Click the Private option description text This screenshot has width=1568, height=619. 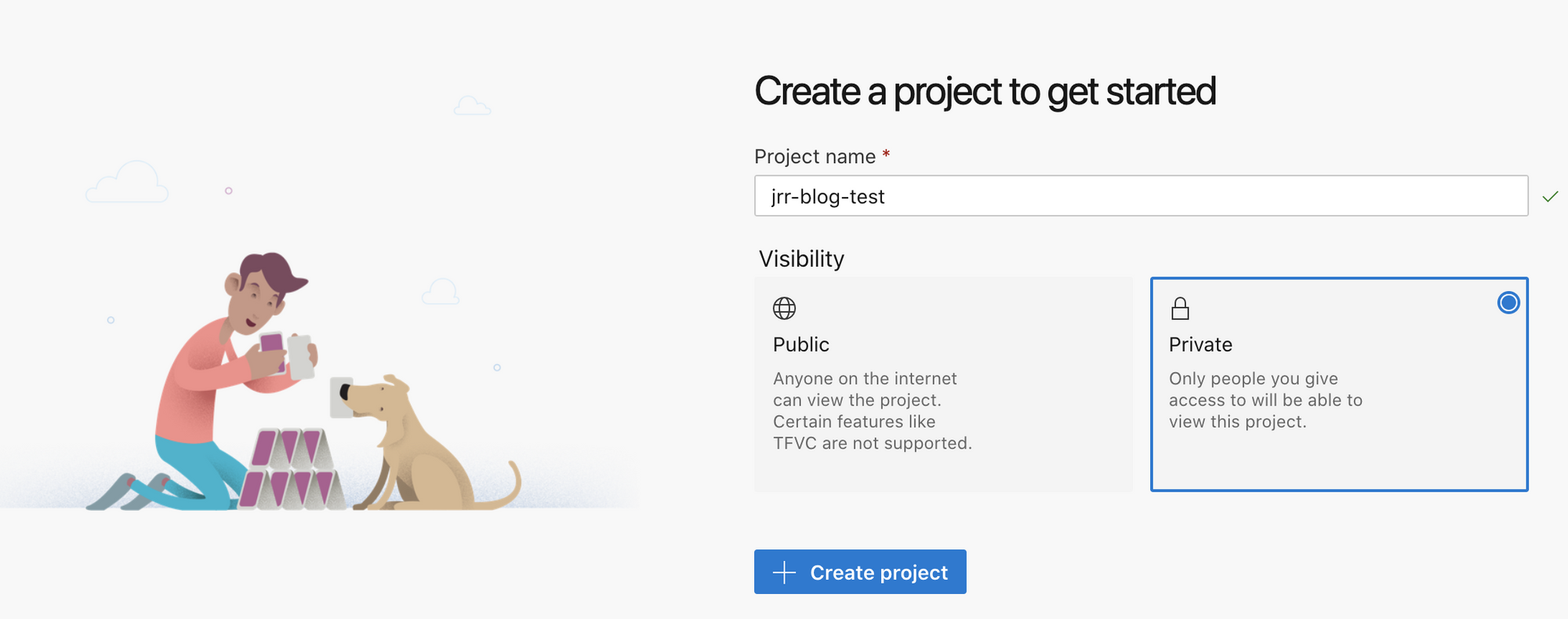point(1265,400)
